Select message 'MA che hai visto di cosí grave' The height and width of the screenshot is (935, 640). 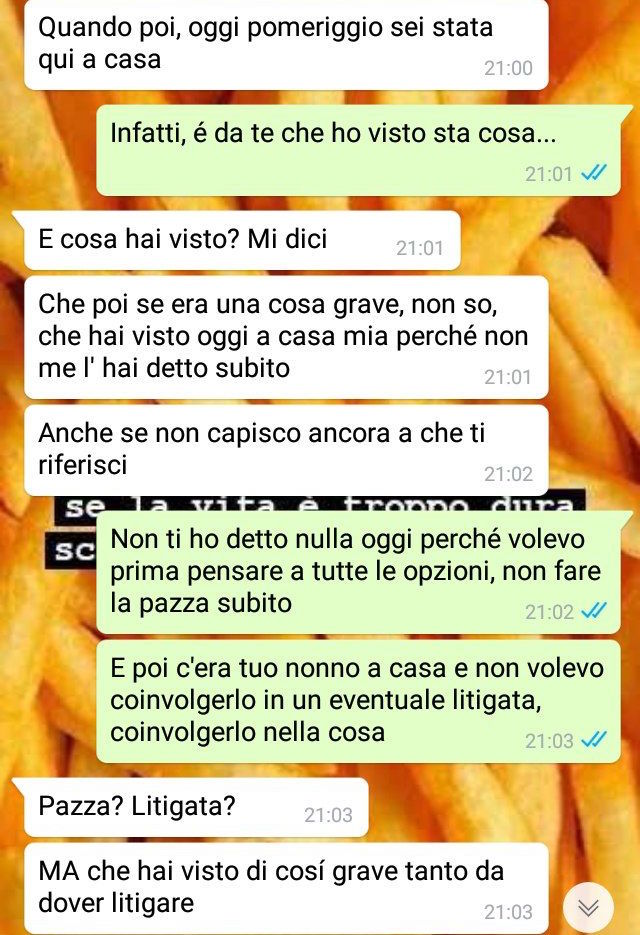click(x=286, y=888)
